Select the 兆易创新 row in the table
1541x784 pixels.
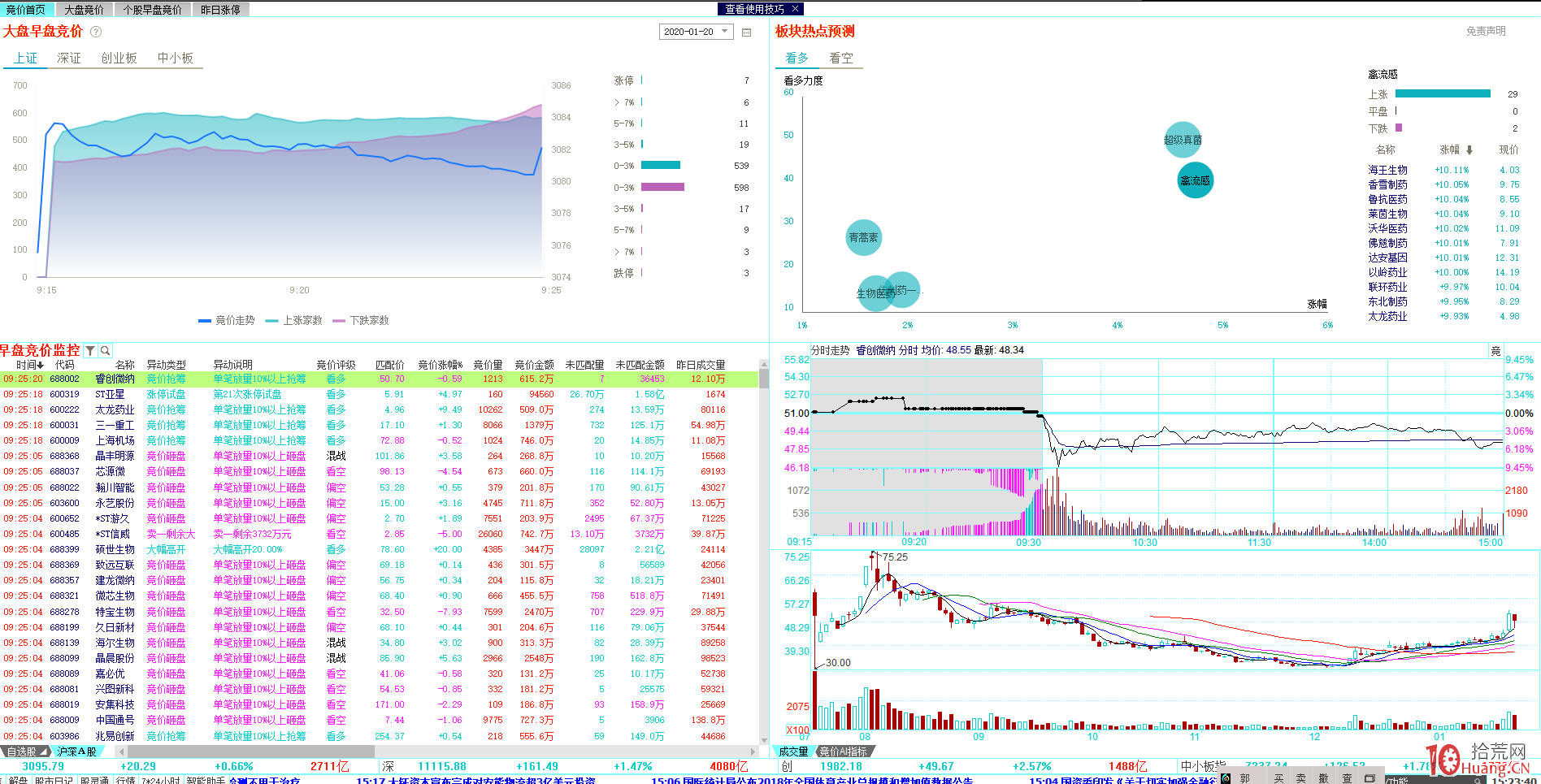(380, 736)
